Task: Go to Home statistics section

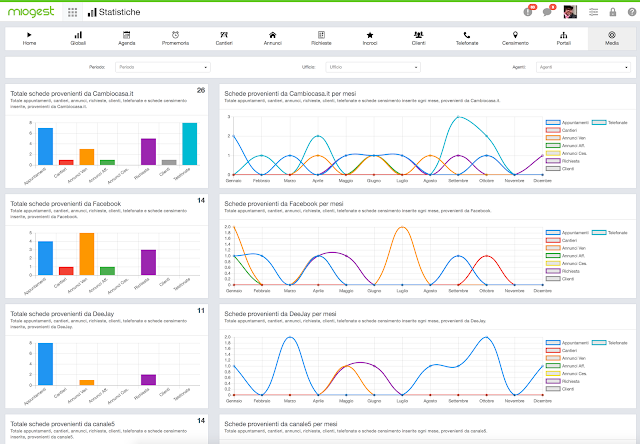Action: coord(29,38)
